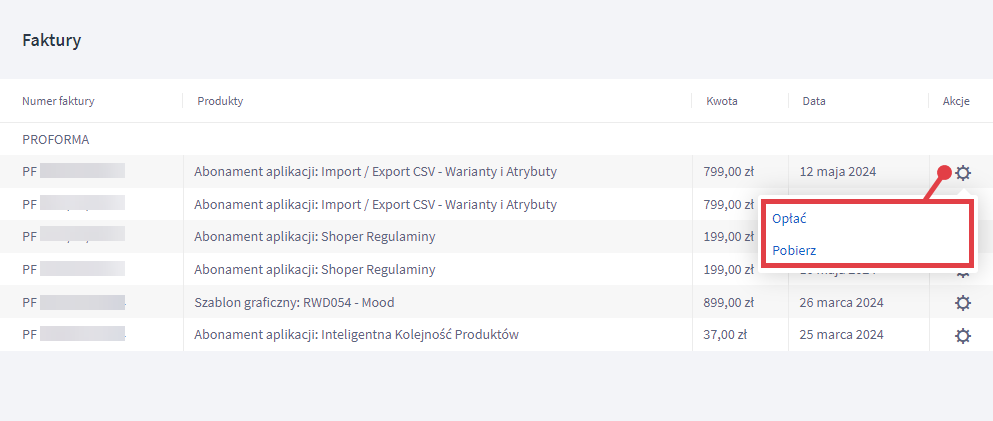Click the Akcje column header

(x=956, y=101)
